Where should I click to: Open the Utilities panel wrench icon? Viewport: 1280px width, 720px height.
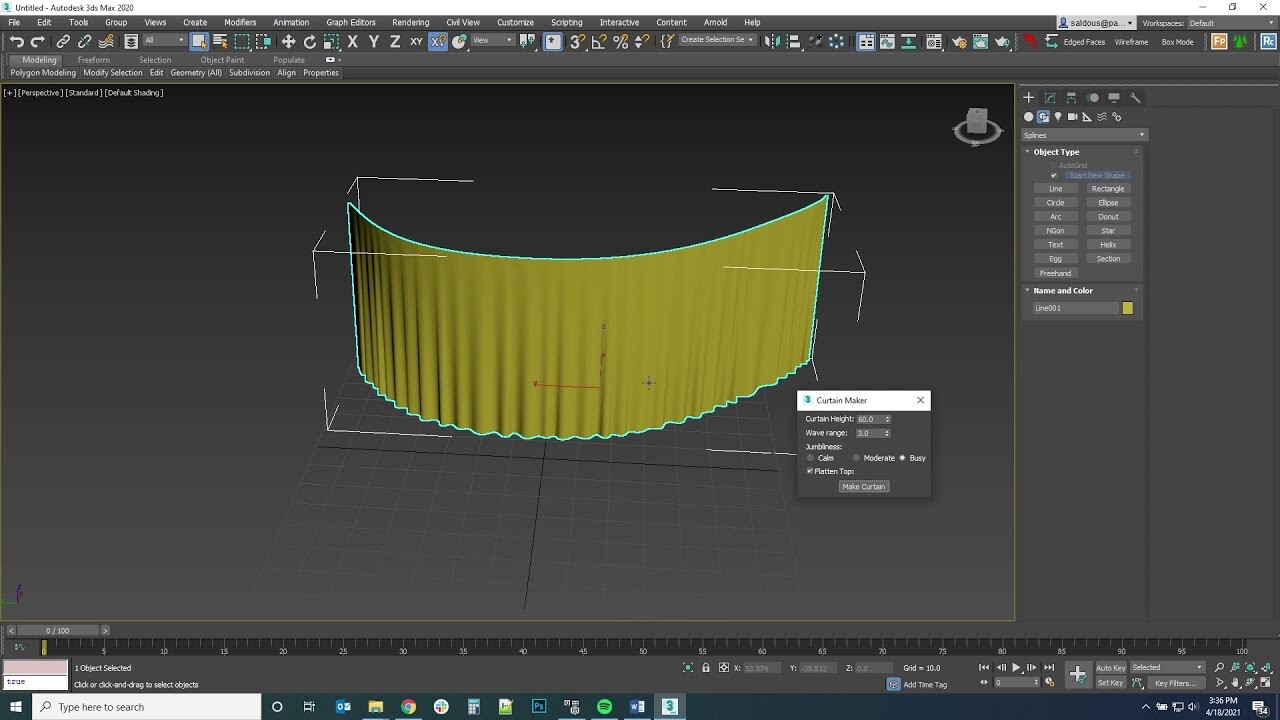1135,98
